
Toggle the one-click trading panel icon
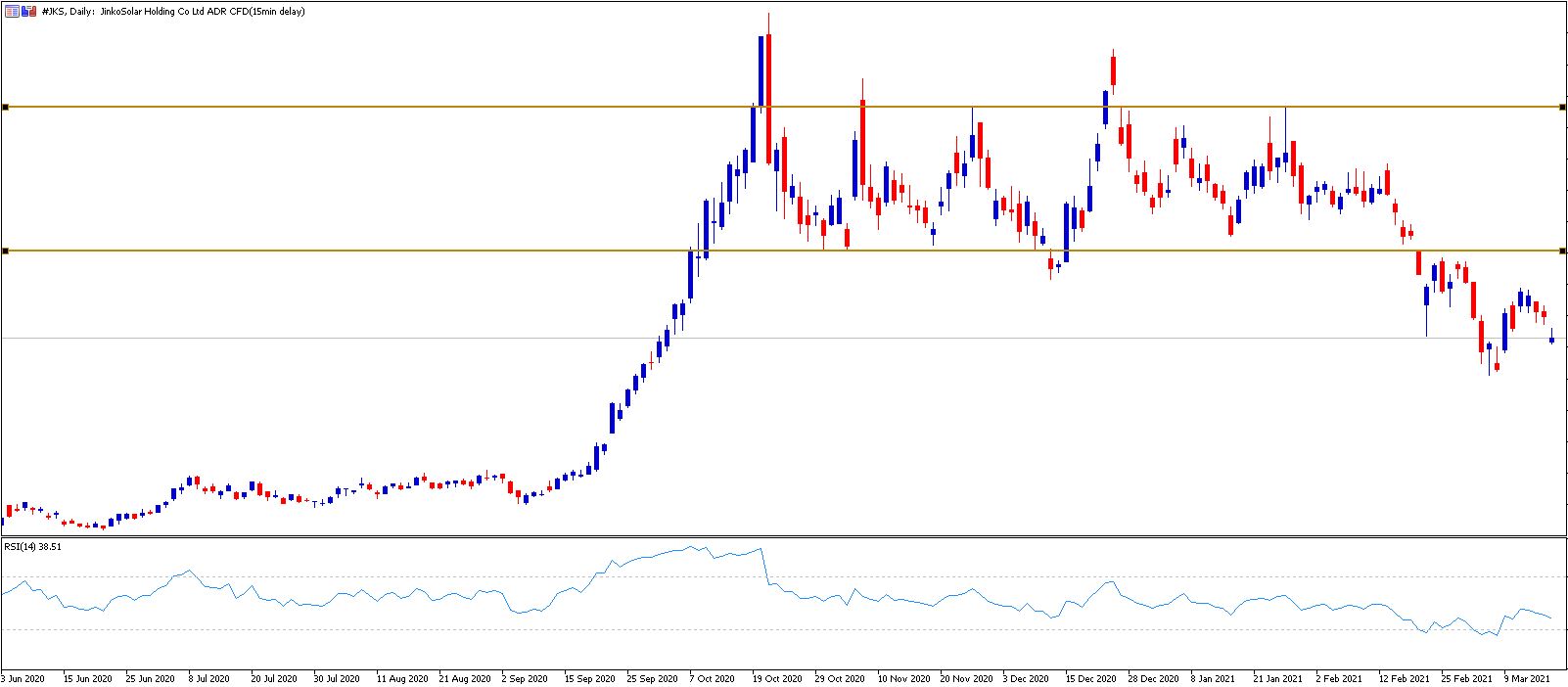pos(29,11)
